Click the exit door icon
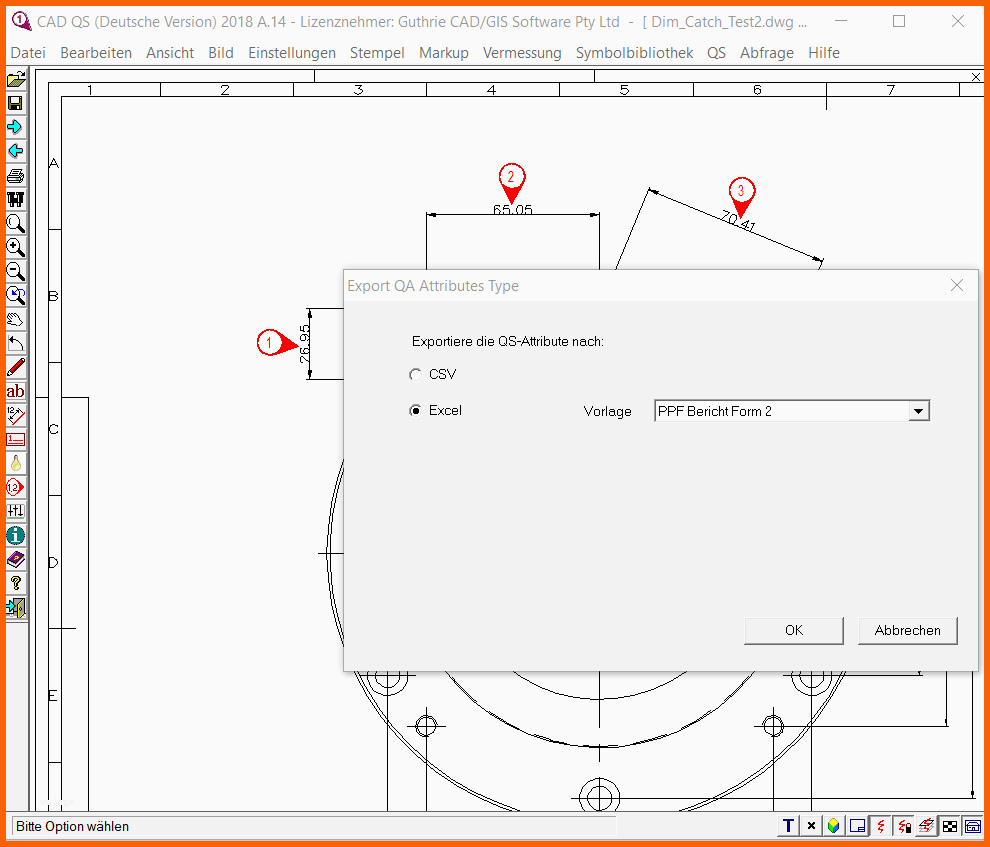This screenshot has height=847, width=990. [x=16, y=607]
